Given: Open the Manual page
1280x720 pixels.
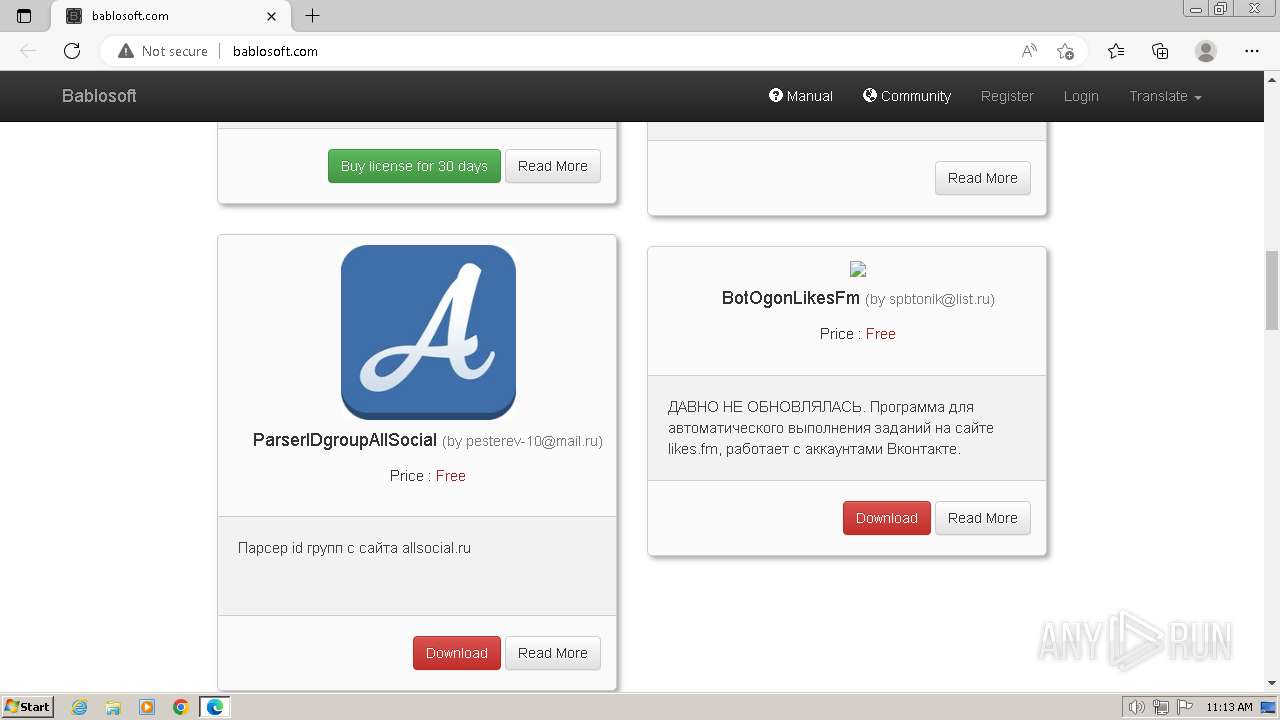Looking at the screenshot, I should [x=801, y=96].
